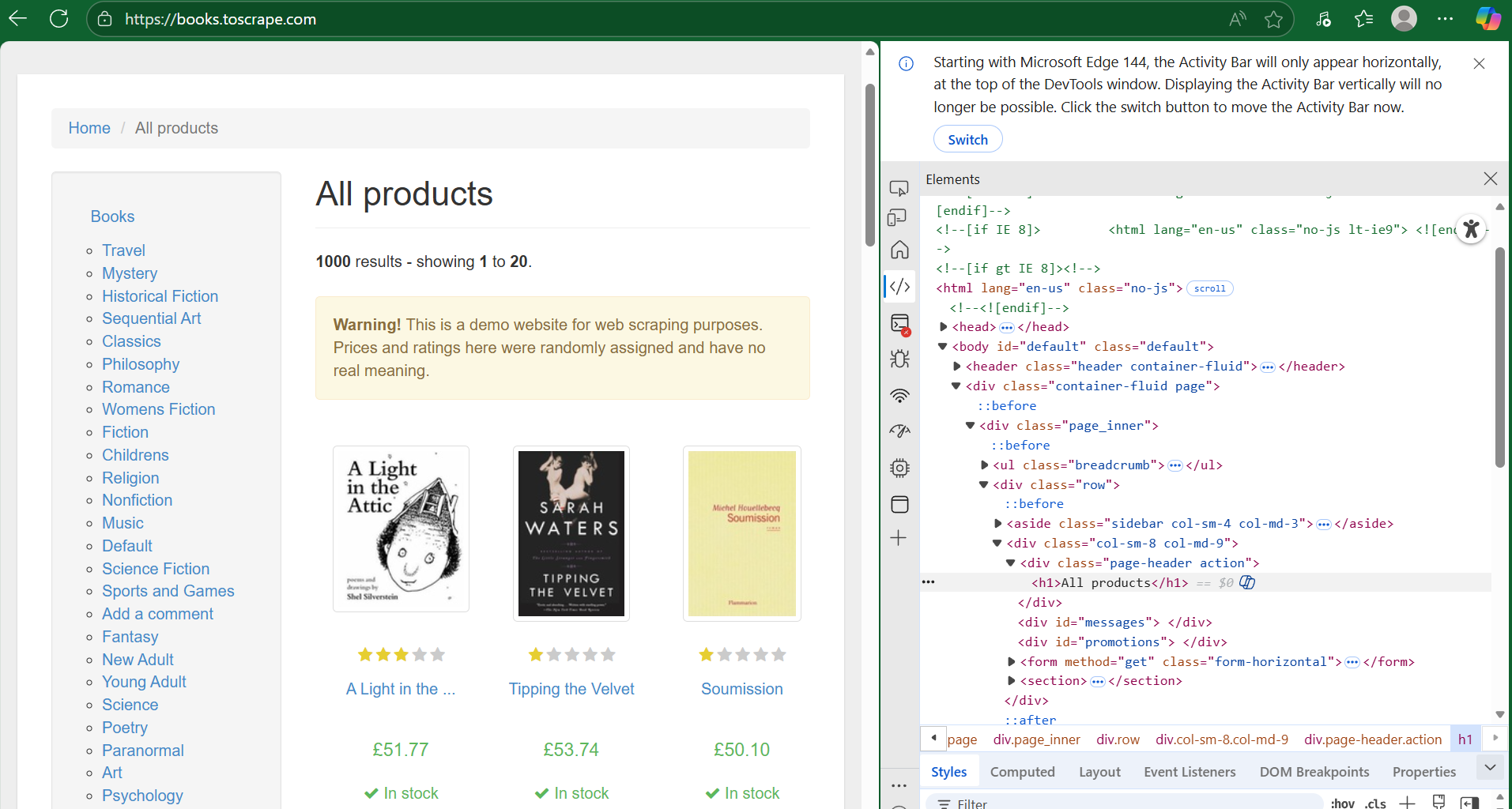Add page to favorites star icon
The image size is (1512, 809).
coord(1273,19)
